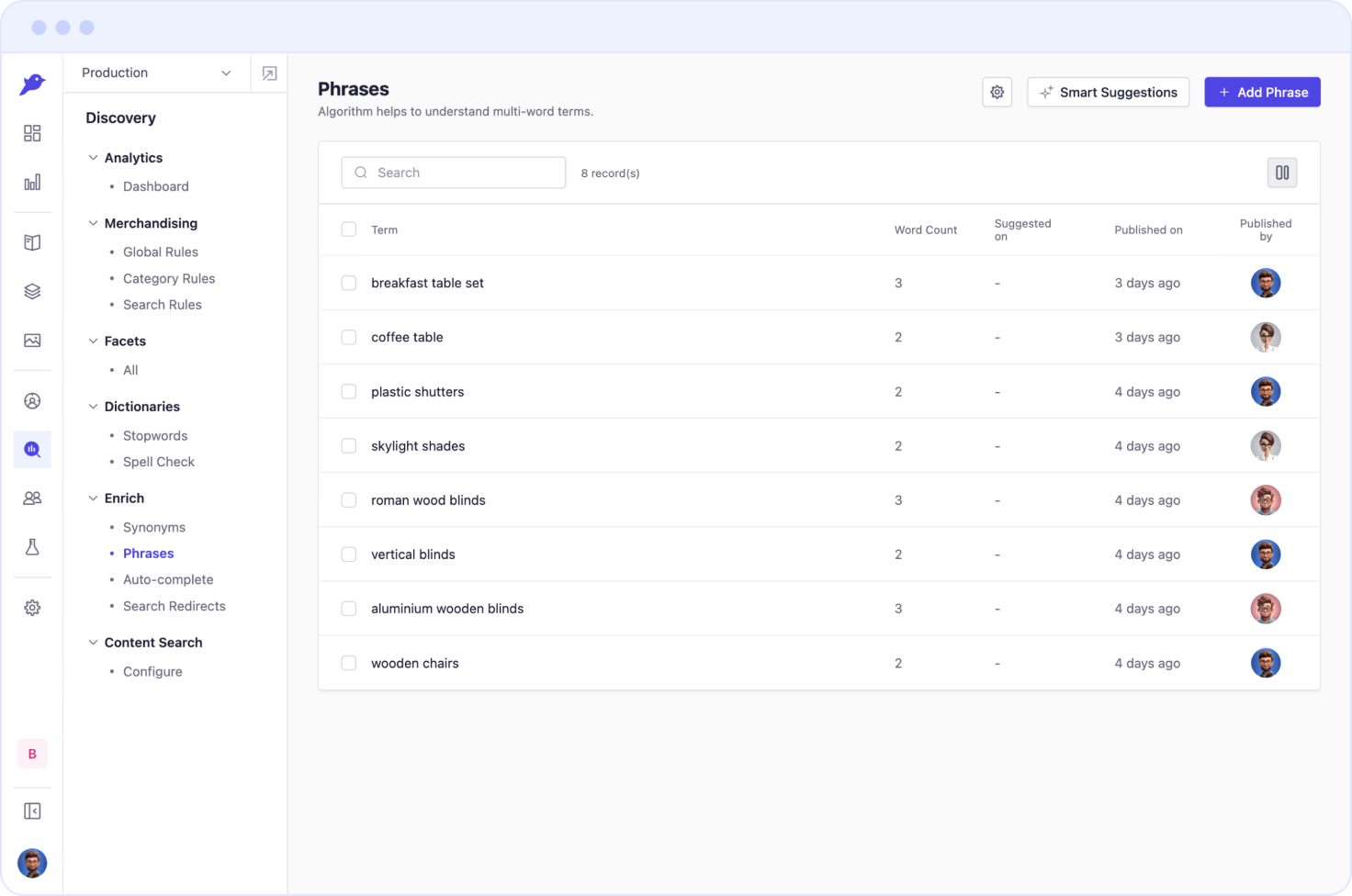Open the Production environment dropdown
This screenshot has height=896, width=1352.
coord(156,73)
